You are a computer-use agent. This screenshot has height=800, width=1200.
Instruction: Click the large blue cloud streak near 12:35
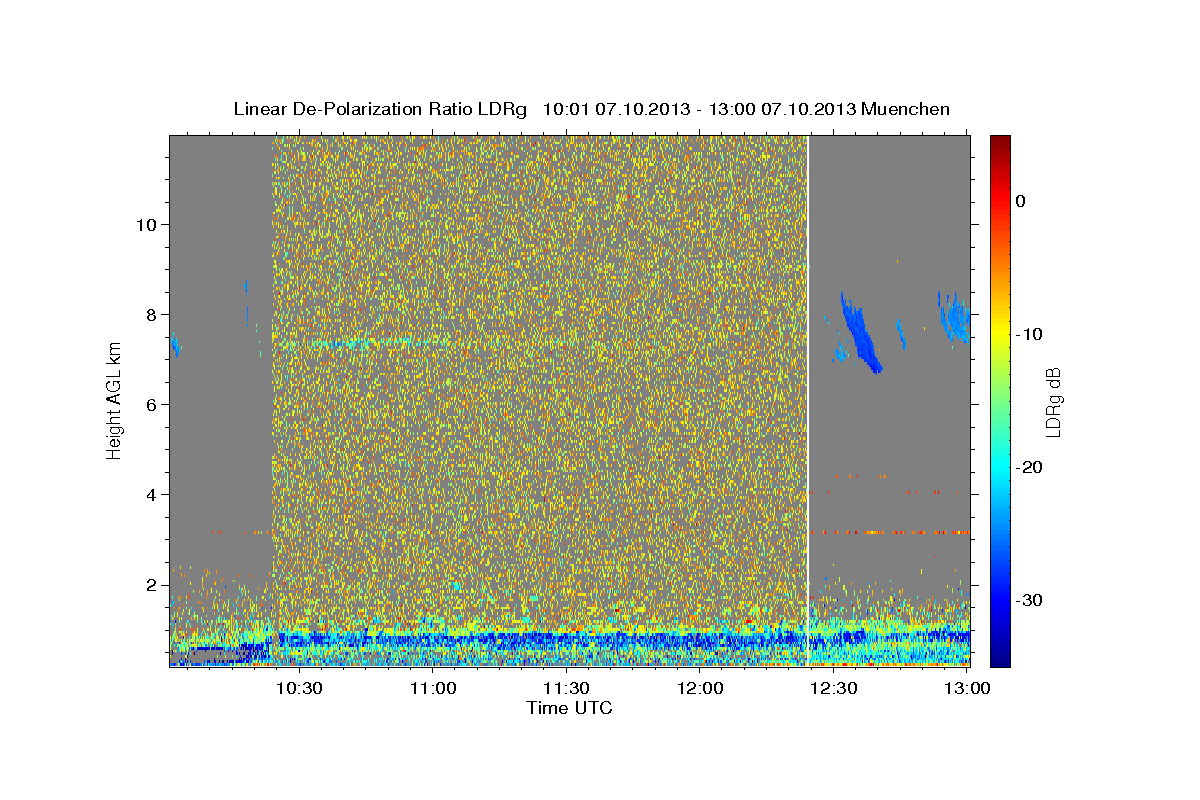(860, 335)
